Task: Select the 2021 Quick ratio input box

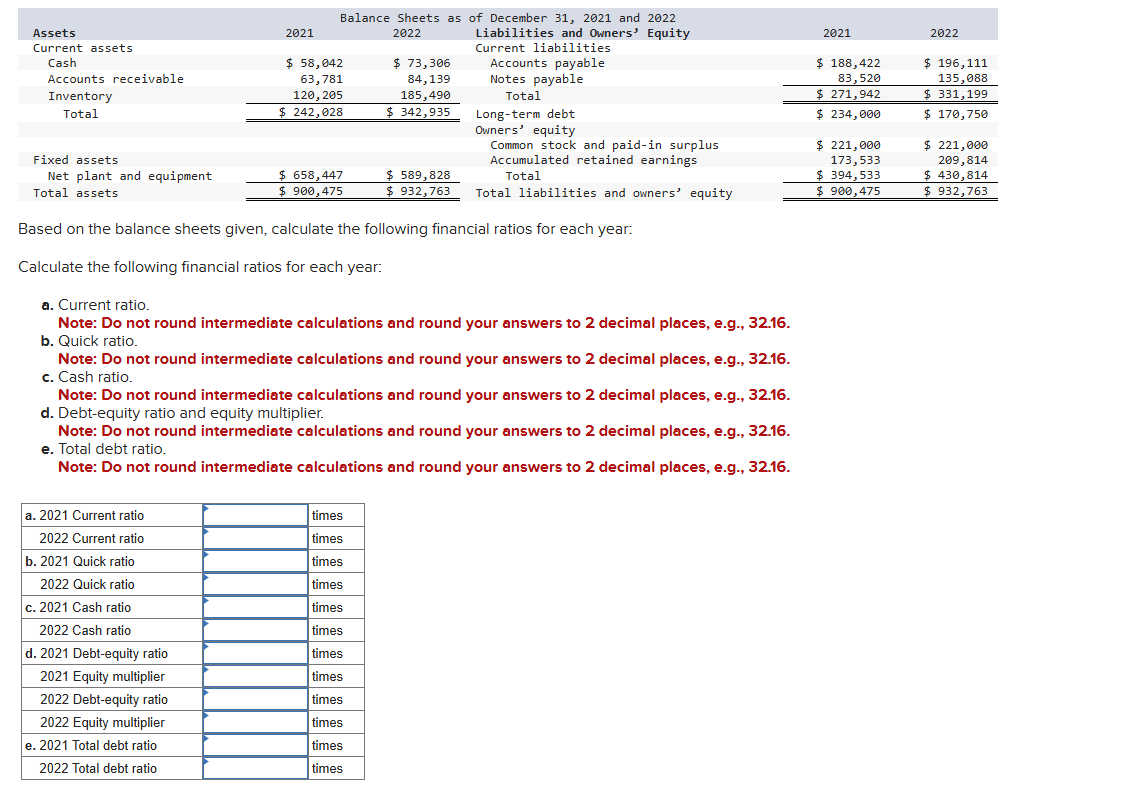Action: [x=255, y=561]
